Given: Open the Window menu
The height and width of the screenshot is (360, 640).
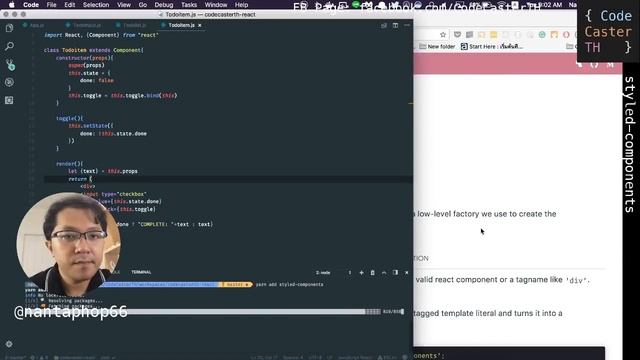Looking at the screenshot, I should tap(216, 5).
